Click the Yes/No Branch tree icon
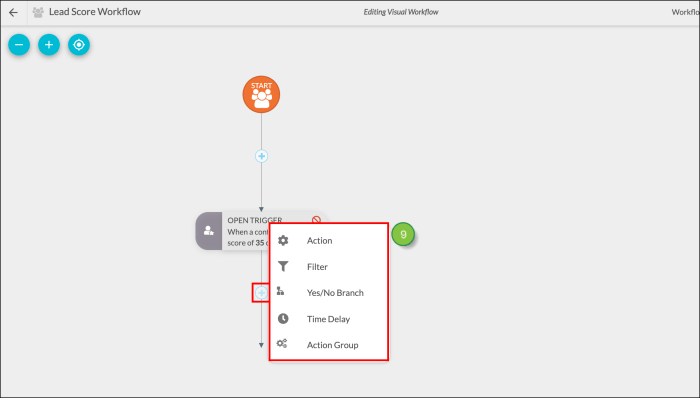 [280, 291]
